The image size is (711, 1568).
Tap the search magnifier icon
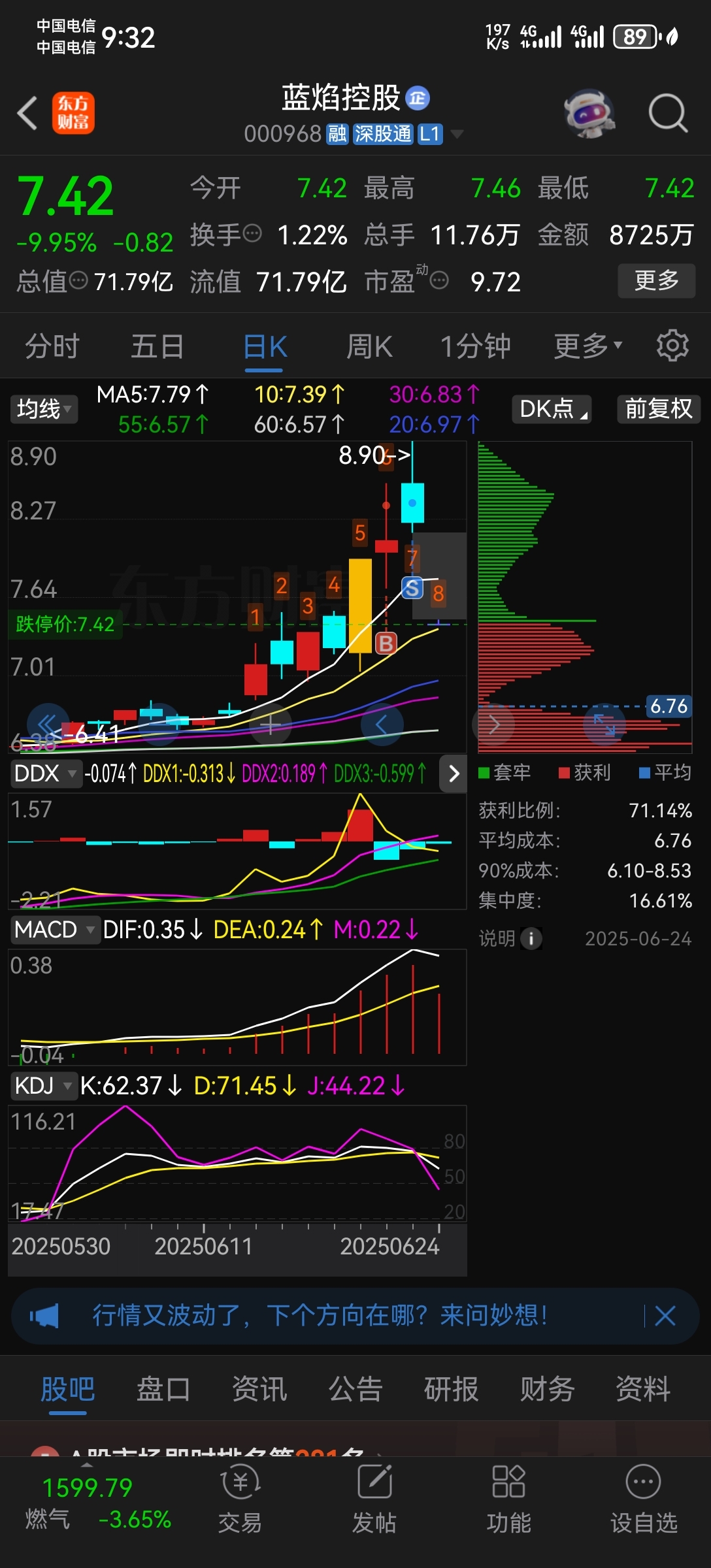click(x=668, y=113)
